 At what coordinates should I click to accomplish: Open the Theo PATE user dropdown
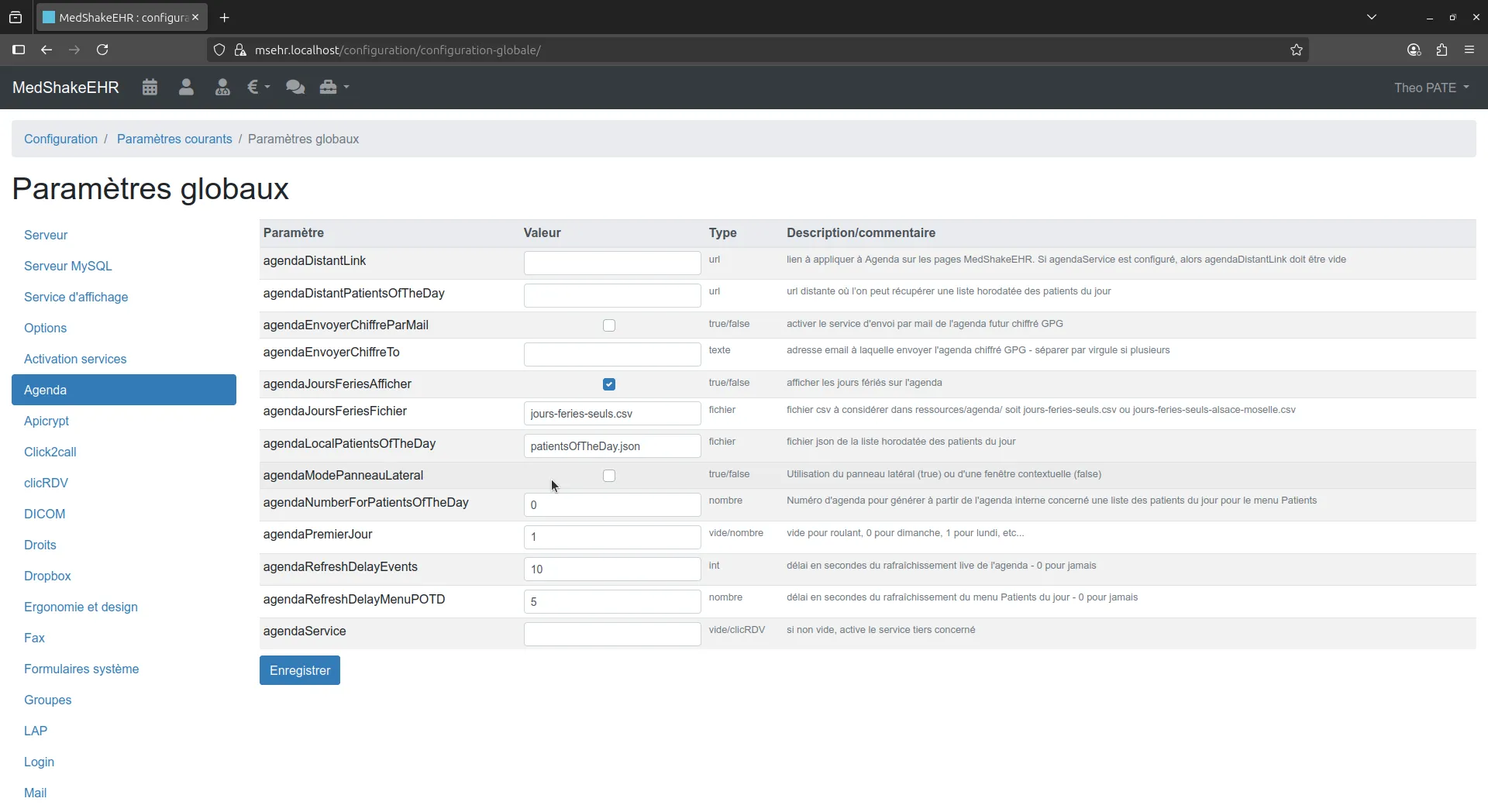pyautogui.click(x=1431, y=88)
